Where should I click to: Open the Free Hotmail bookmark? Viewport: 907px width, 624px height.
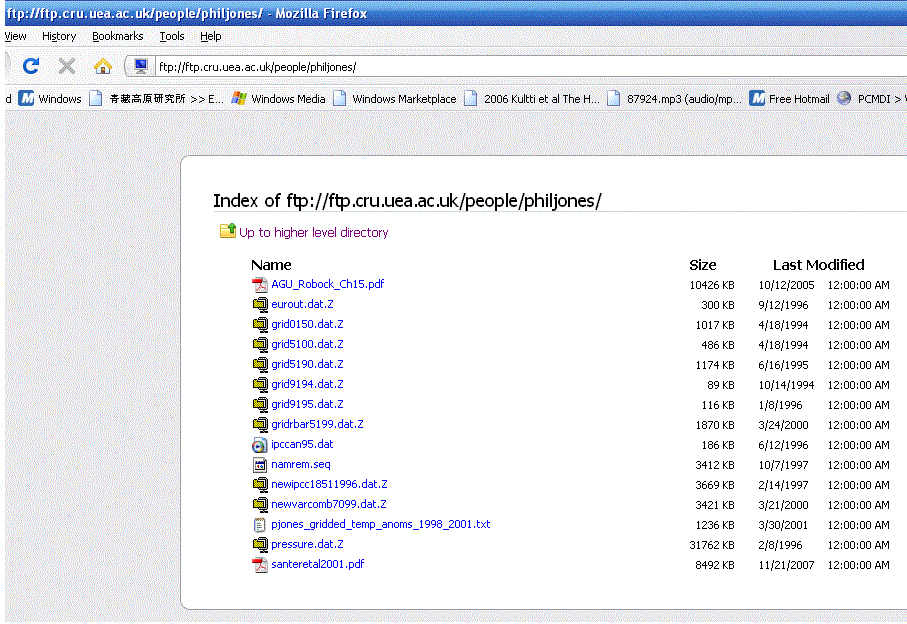pyautogui.click(x=798, y=99)
